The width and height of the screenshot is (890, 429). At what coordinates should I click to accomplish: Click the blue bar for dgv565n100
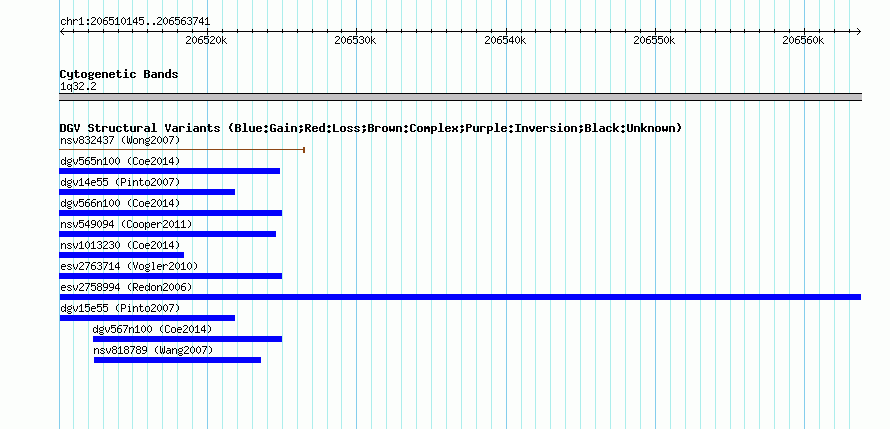(170, 171)
